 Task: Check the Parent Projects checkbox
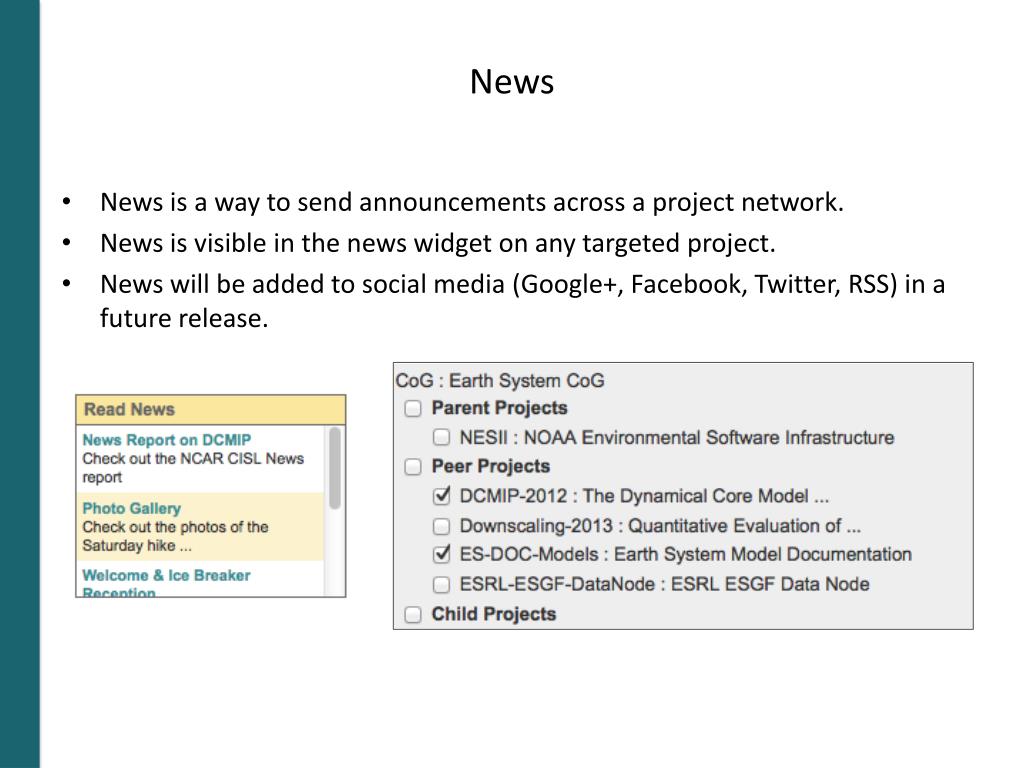[x=413, y=409]
